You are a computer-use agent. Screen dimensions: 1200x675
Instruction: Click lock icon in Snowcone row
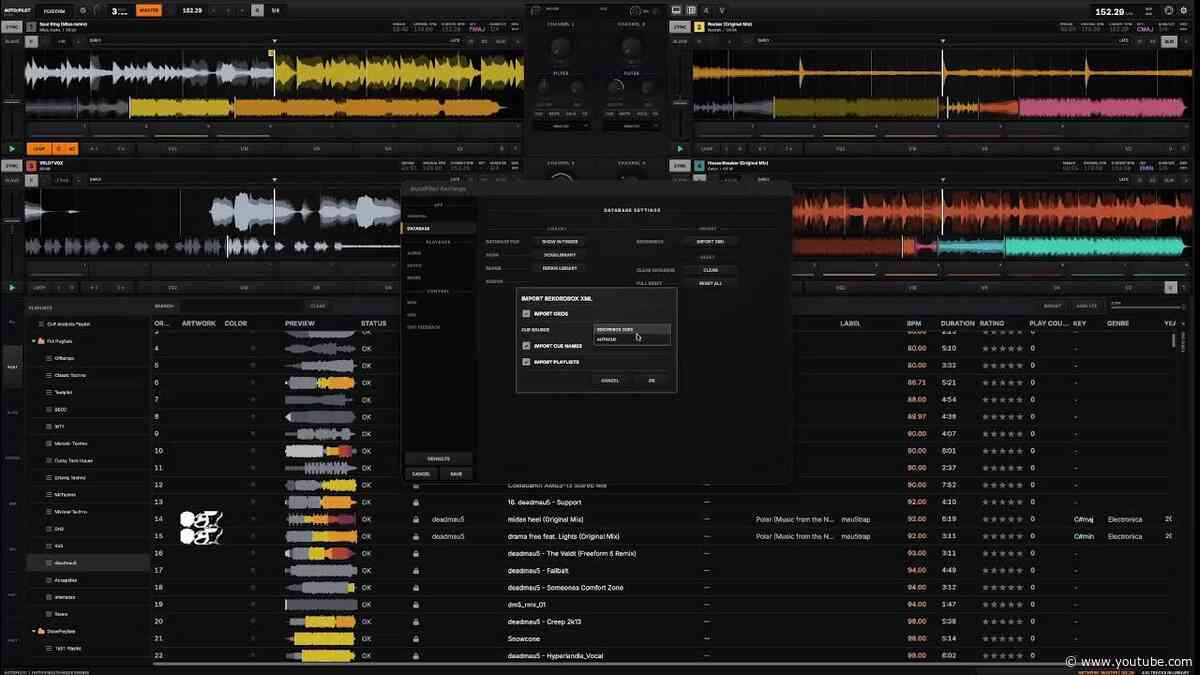(x=415, y=638)
